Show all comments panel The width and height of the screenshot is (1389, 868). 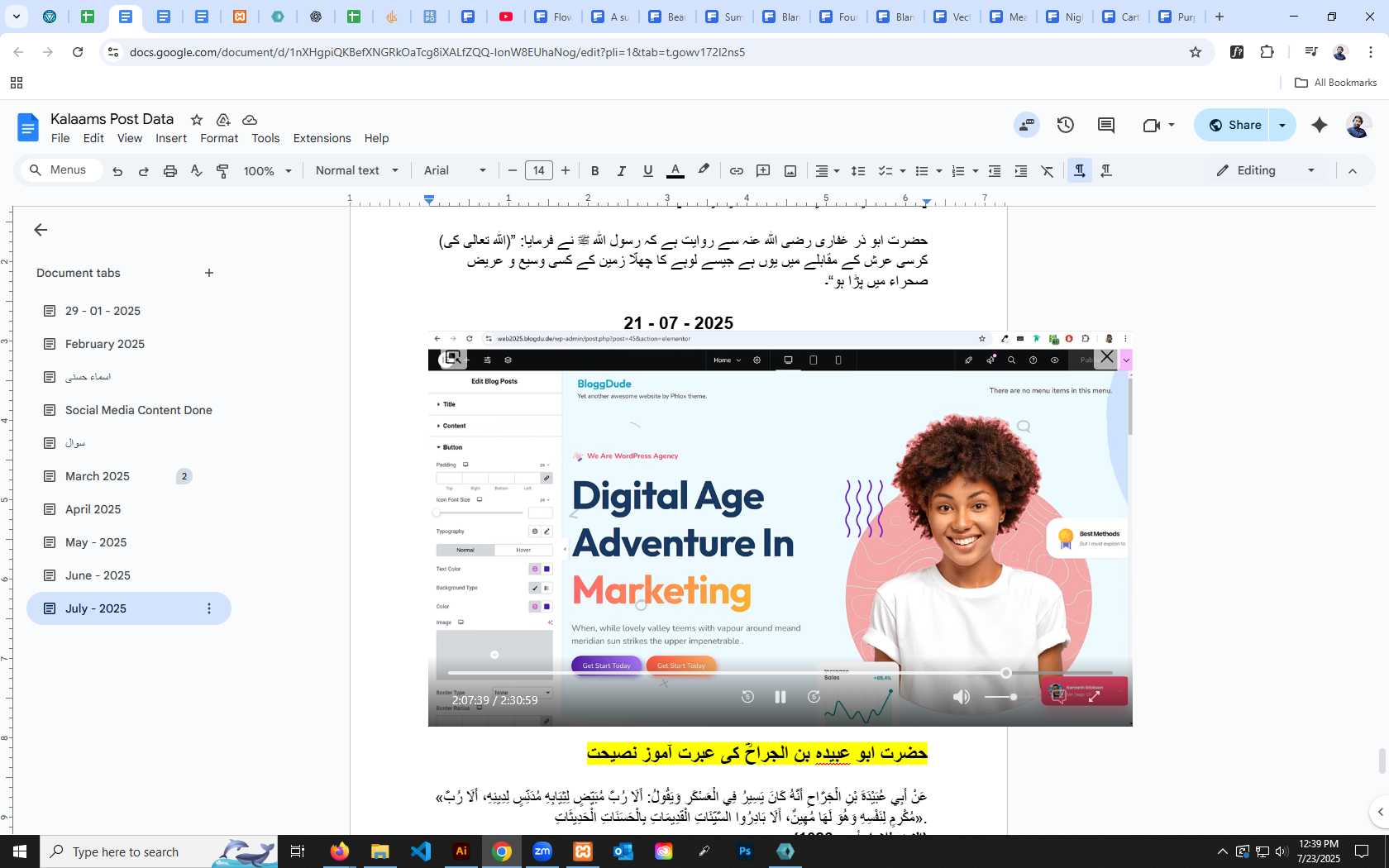(1106, 125)
